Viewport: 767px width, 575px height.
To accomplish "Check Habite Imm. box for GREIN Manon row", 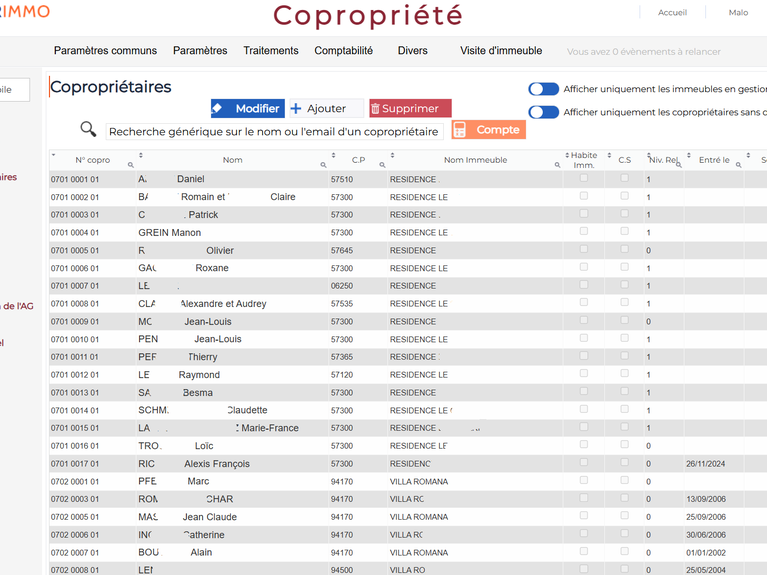I will [x=584, y=231].
